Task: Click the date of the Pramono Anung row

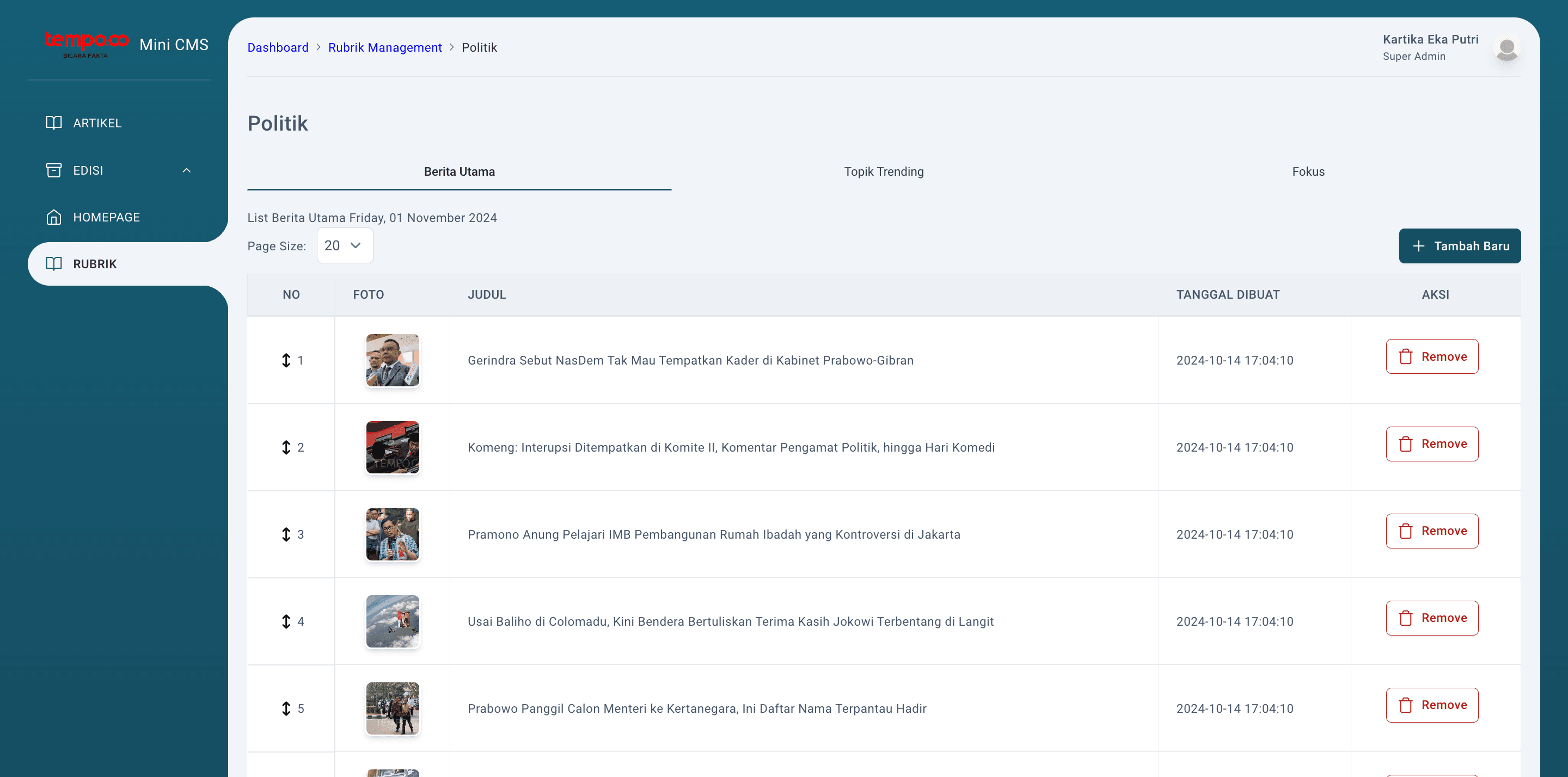Action: click(x=1234, y=534)
